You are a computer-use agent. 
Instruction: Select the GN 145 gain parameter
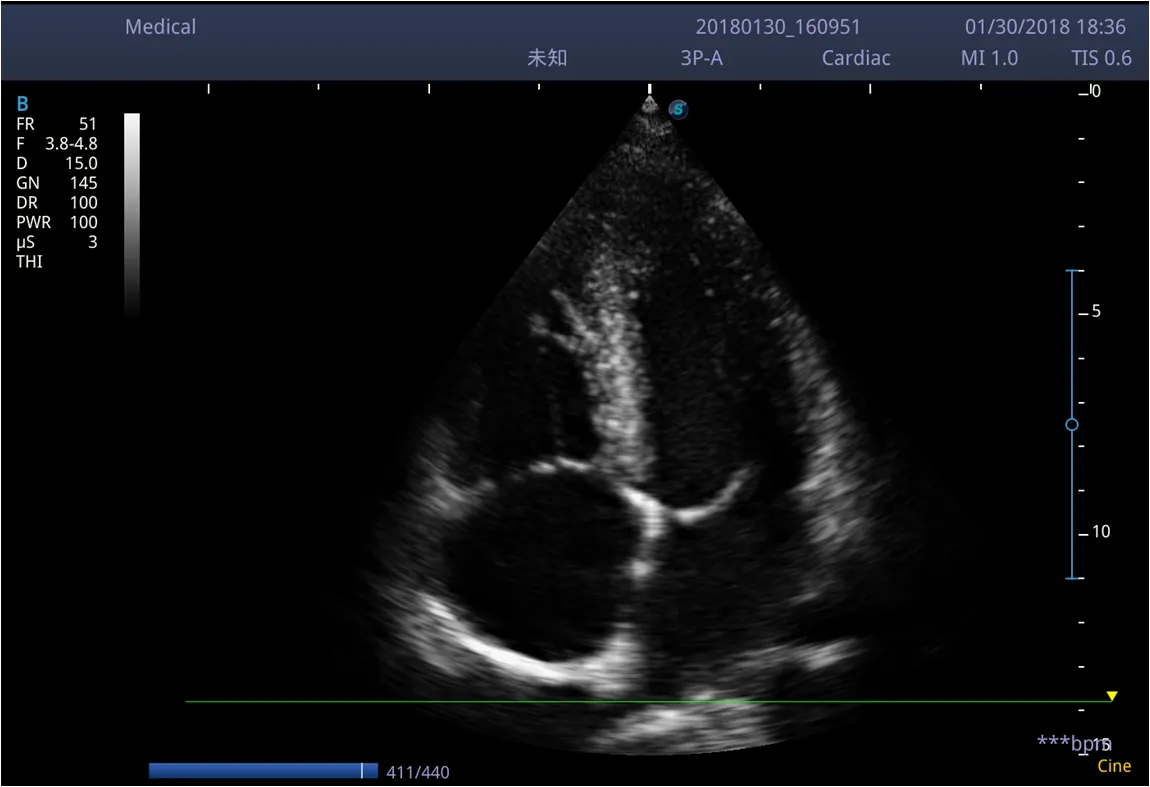(56, 183)
